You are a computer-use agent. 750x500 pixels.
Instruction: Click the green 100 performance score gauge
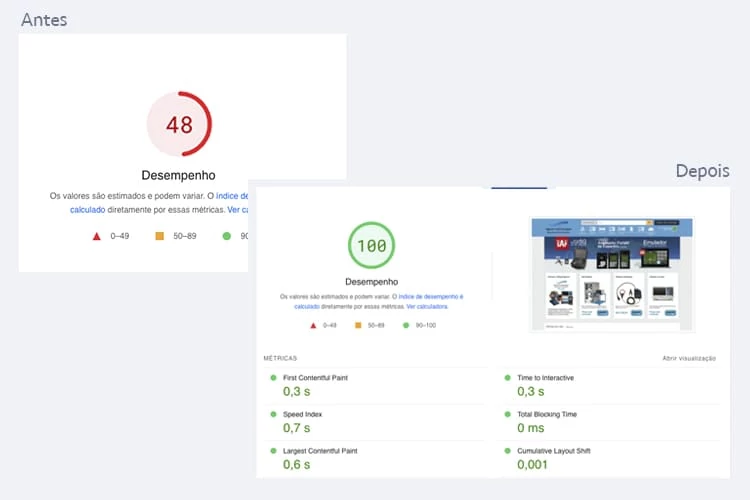[371, 246]
